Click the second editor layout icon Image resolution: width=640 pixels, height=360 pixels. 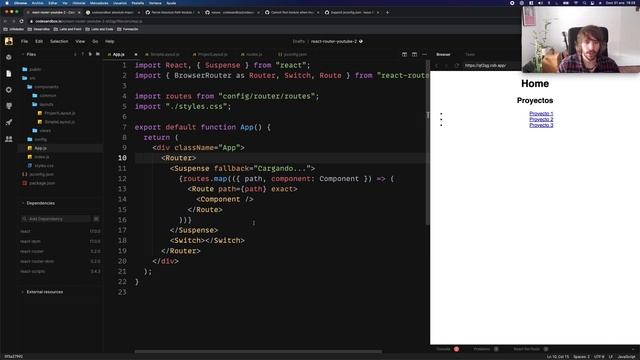click(414, 54)
